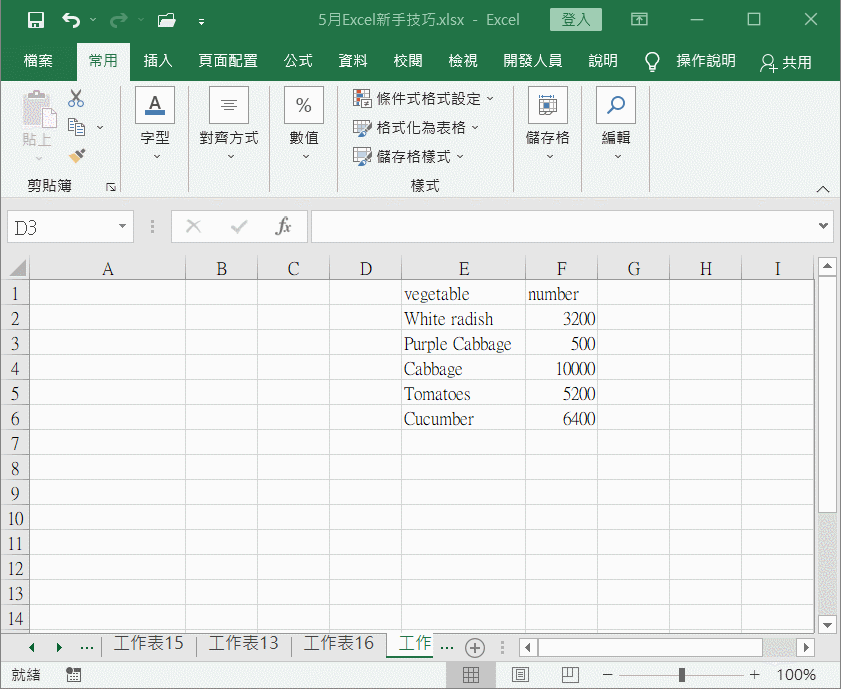Open the Name Box dropdown arrow

123,227
